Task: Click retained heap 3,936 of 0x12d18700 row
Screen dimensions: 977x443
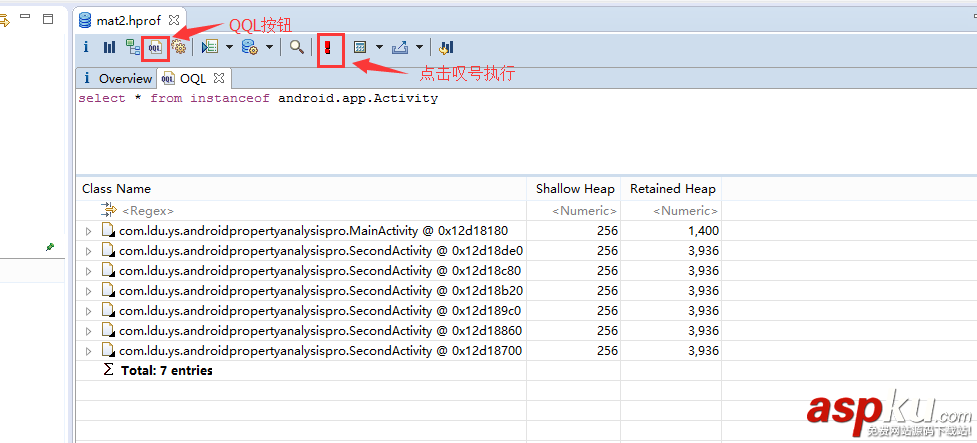Action: (703, 351)
